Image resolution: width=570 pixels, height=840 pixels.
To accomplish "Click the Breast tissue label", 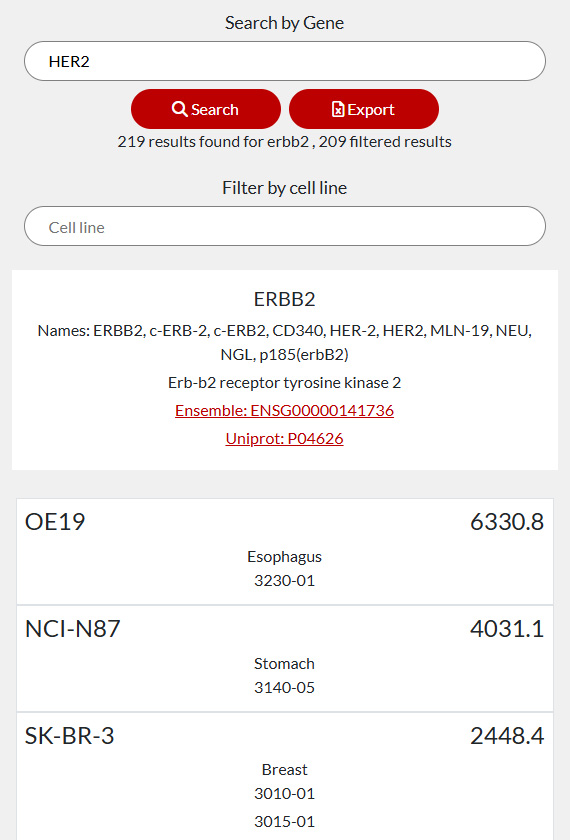I will 284,769.
